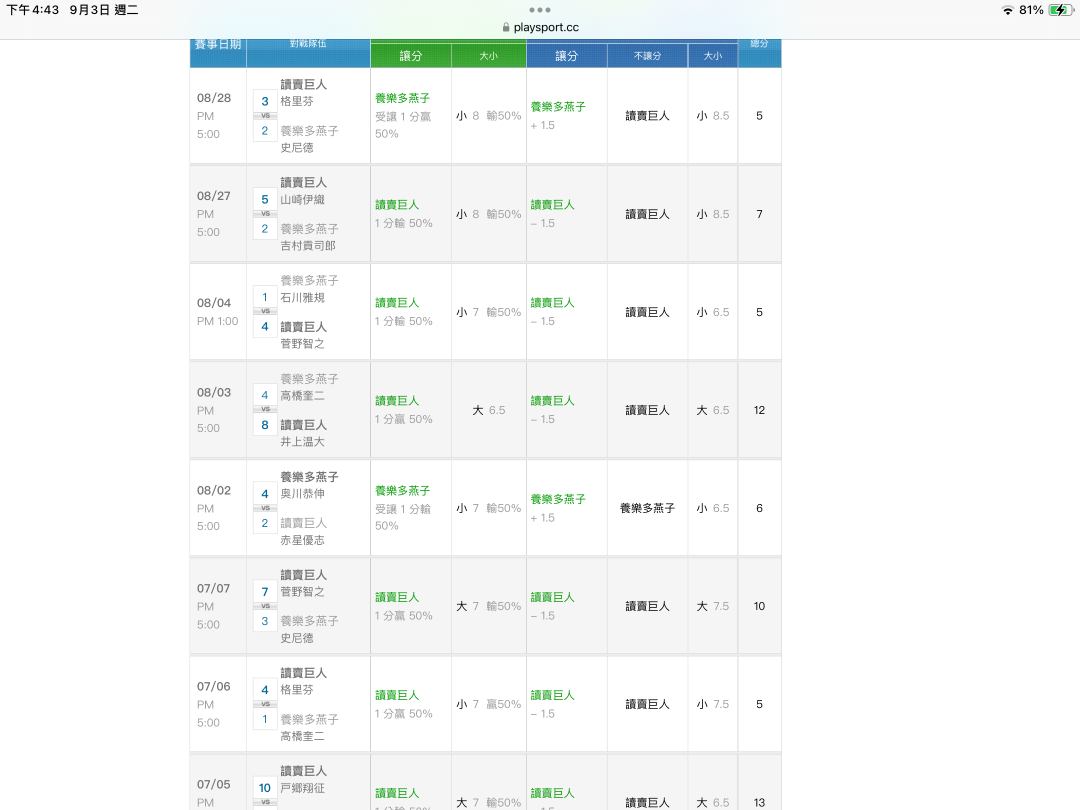Screen dimensions: 1080x810
Task: Tap pitcher 奧川恭伸 in 08/02 row
Action: (x=302, y=494)
